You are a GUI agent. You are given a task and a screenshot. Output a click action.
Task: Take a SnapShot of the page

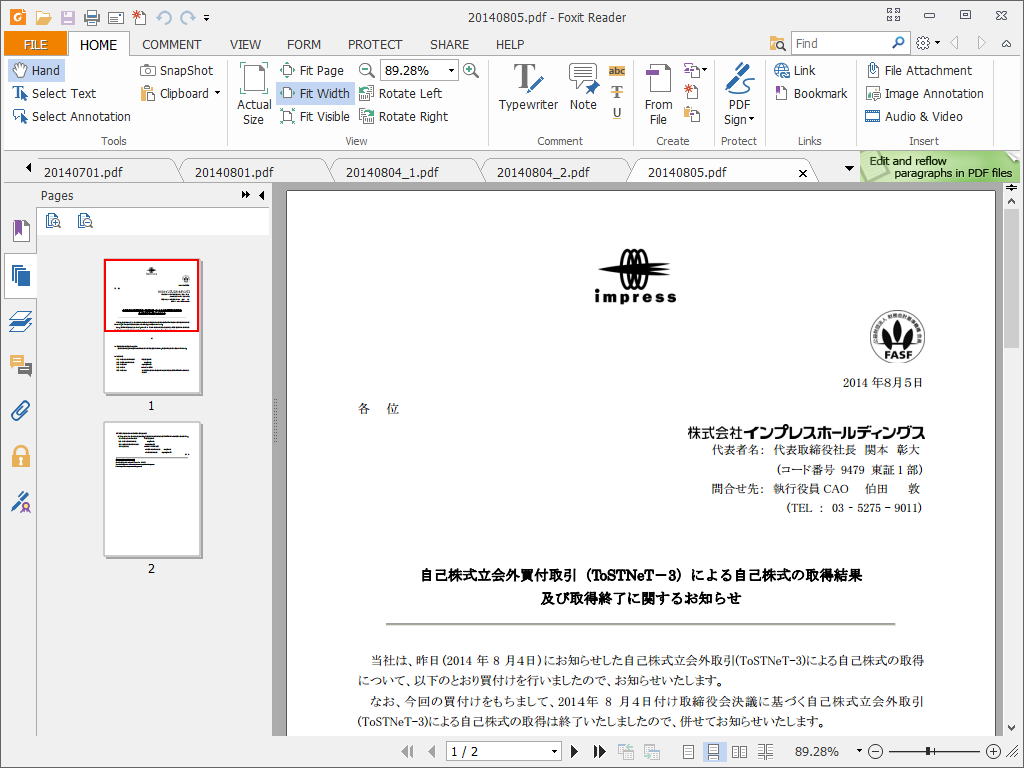pos(176,71)
